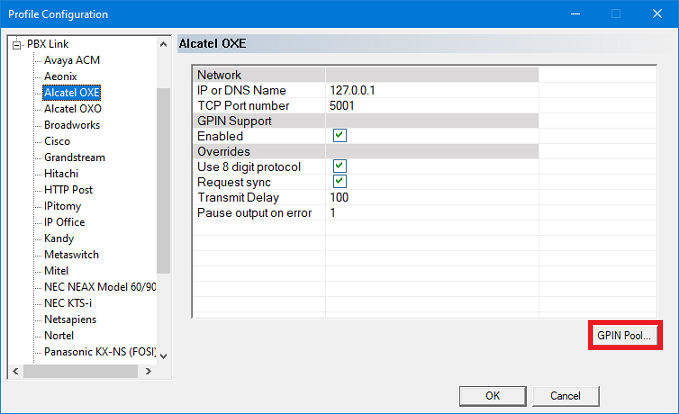Click the GPIN Pool... button
Image resolution: width=679 pixels, height=414 pixels.
[x=623, y=335]
